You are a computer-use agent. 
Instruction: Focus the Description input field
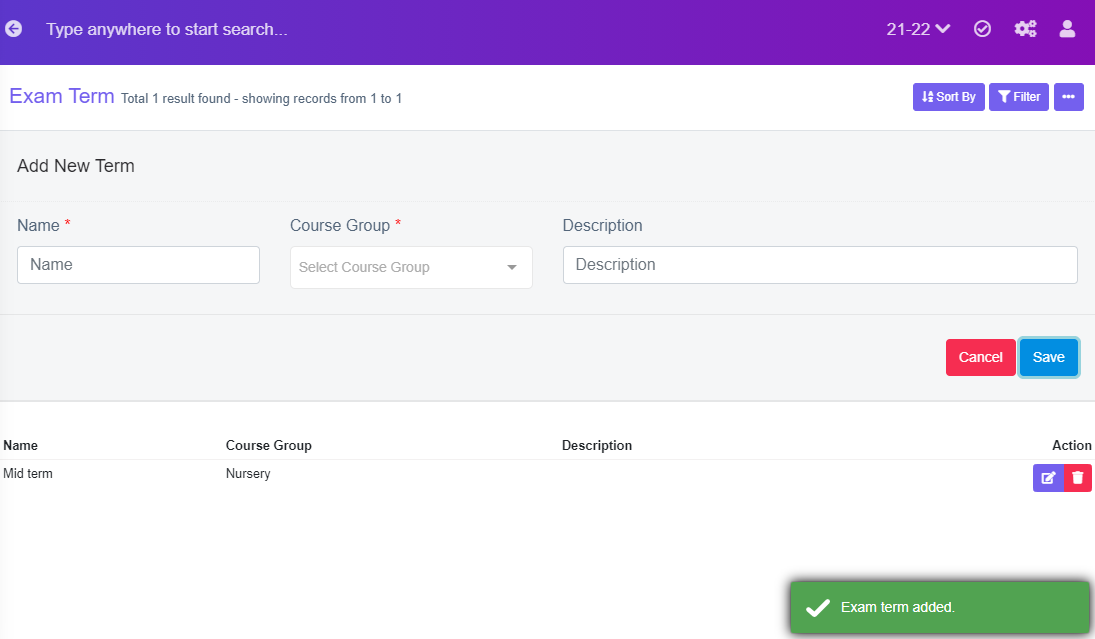click(x=820, y=265)
